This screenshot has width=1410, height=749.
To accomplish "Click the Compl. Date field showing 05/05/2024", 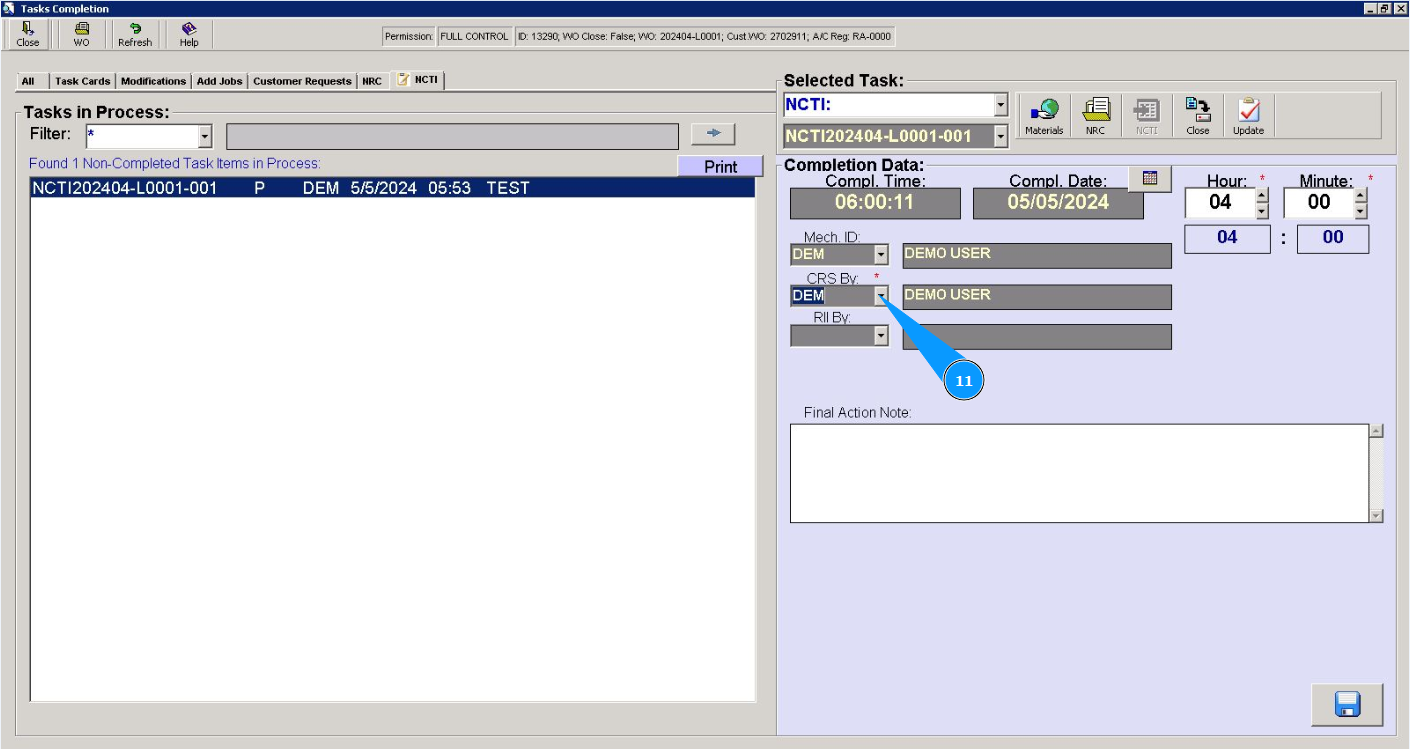I will [1058, 203].
